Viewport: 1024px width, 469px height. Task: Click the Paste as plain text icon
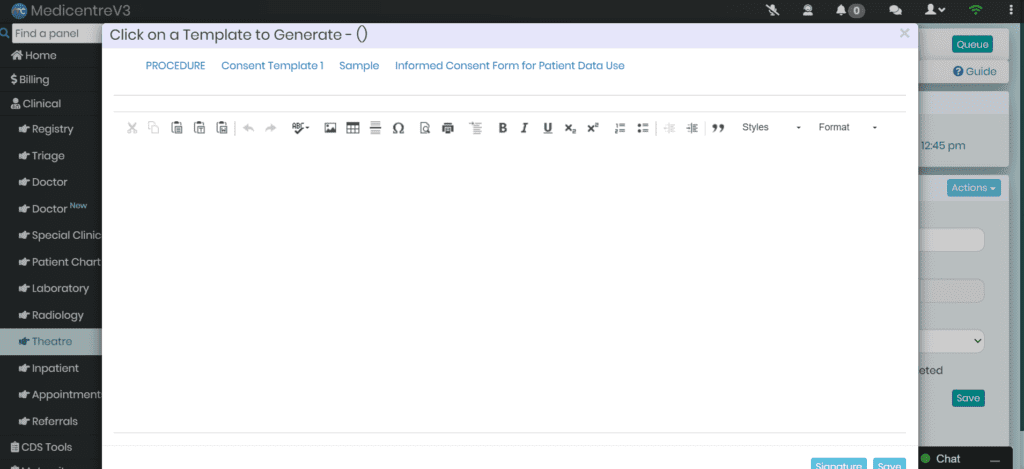(x=200, y=128)
